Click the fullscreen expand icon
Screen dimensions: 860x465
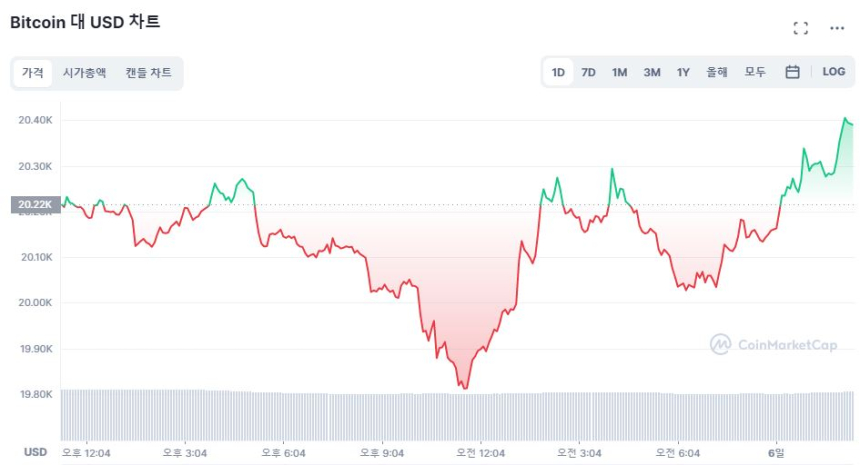(x=800, y=28)
